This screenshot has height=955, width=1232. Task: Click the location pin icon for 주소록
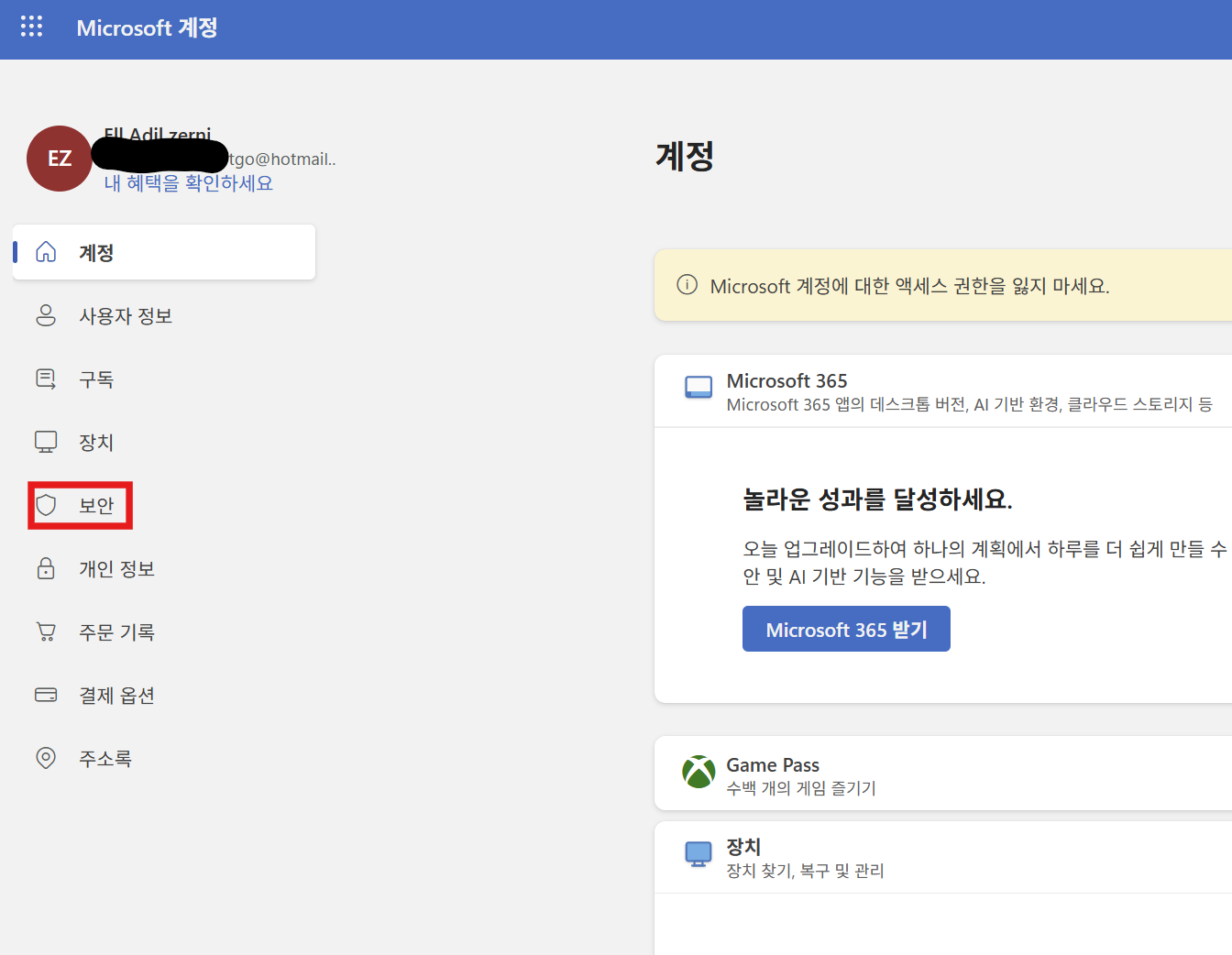pyautogui.click(x=46, y=758)
